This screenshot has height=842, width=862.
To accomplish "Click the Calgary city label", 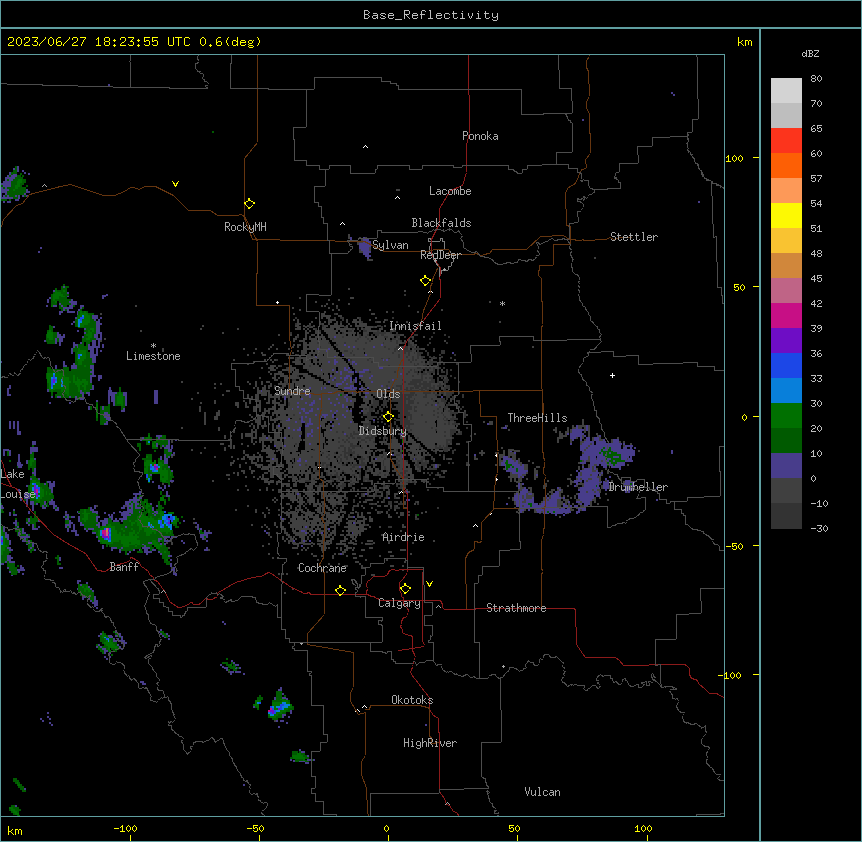I will coord(399,603).
